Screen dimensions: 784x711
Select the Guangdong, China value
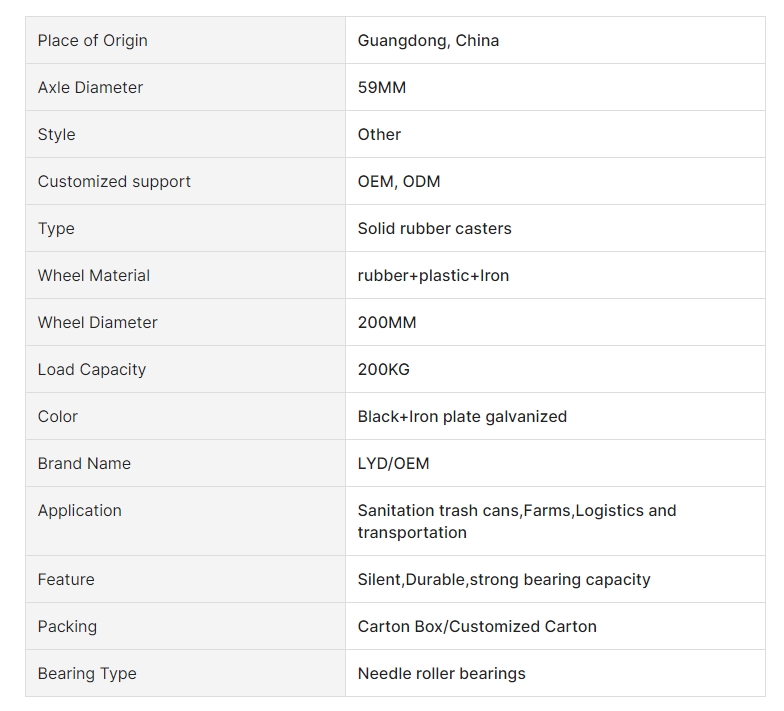[428, 40]
